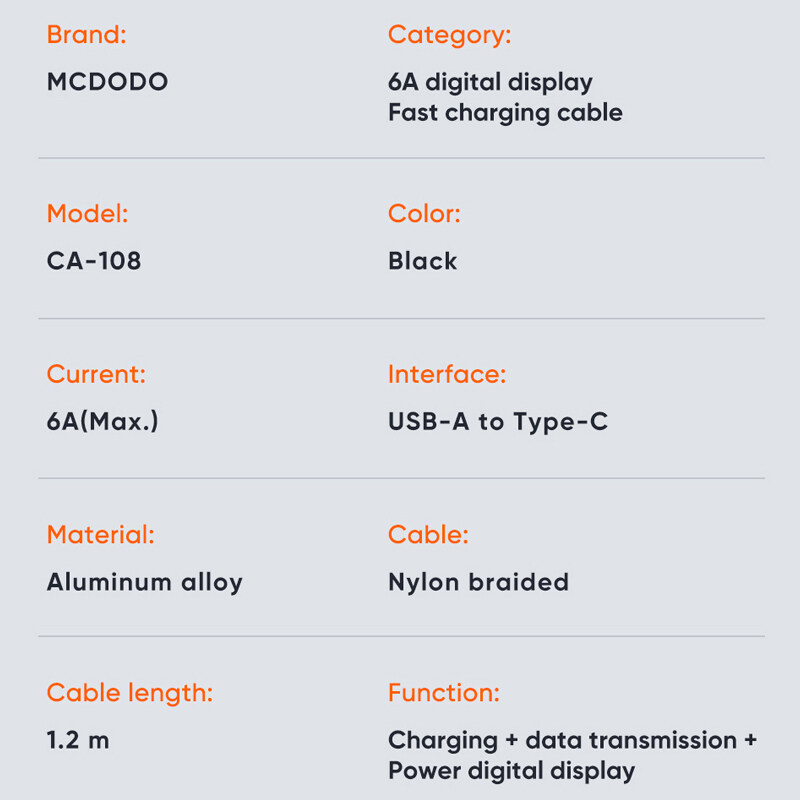Click the orange "Color:" label

coord(424,214)
